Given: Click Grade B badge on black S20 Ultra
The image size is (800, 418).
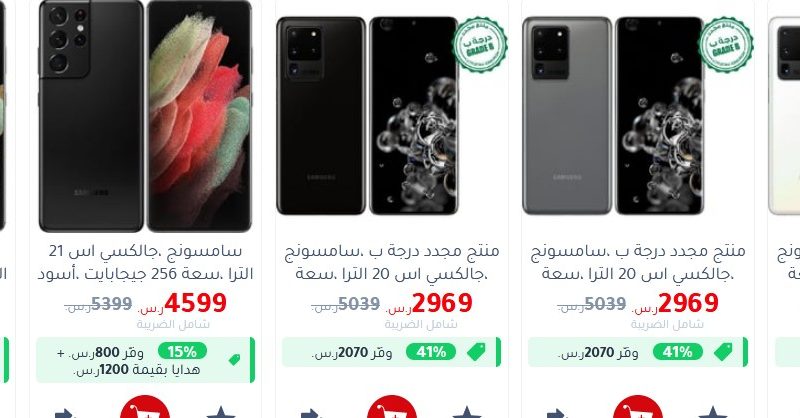Looking at the screenshot, I should (x=480, y=45).
